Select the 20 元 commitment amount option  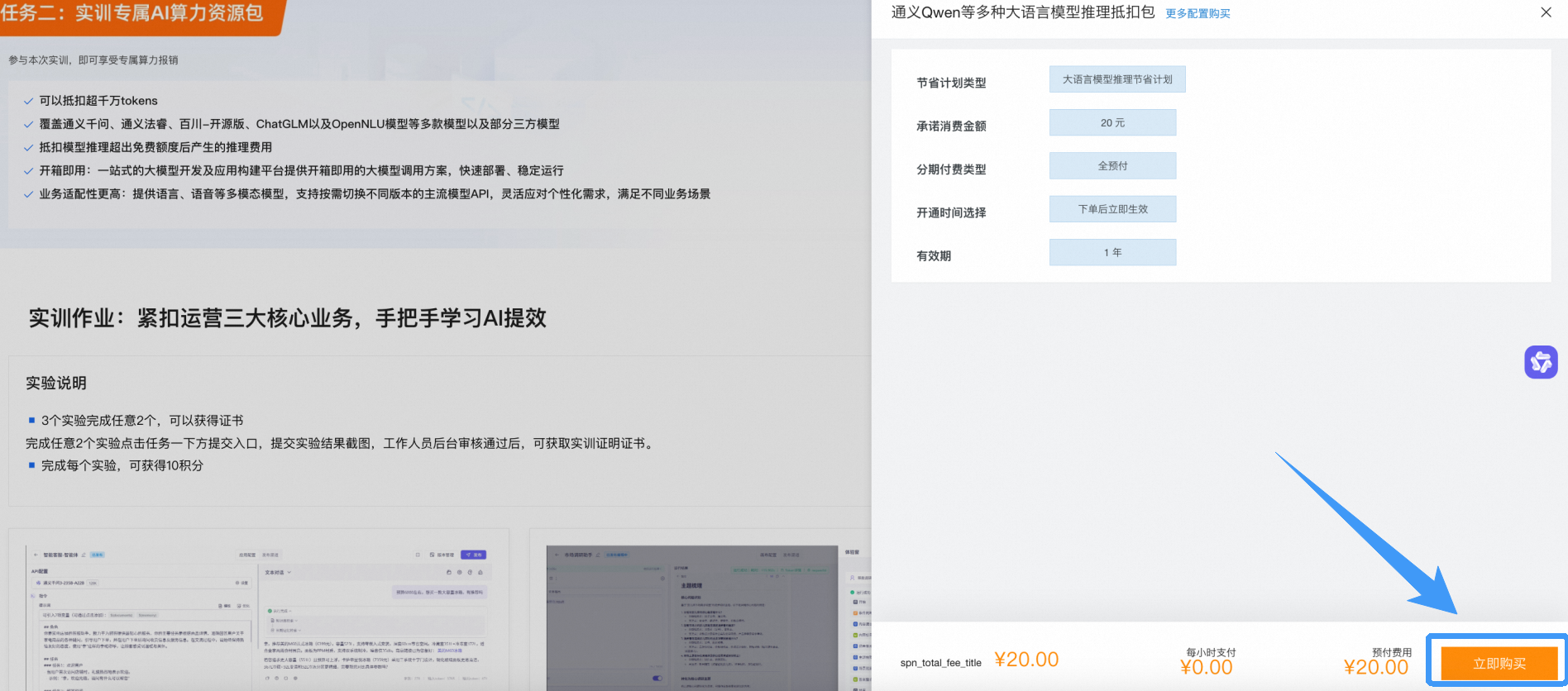[1112, 122]
